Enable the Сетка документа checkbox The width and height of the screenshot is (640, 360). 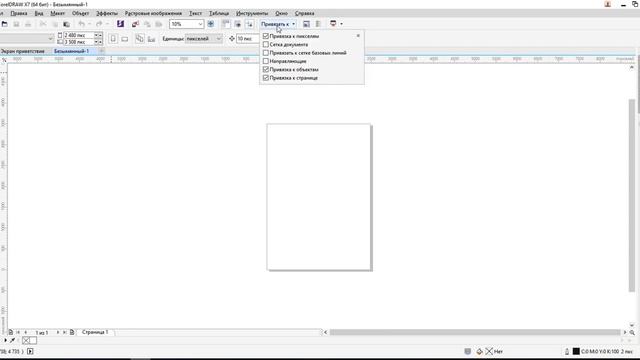[266, 44]
